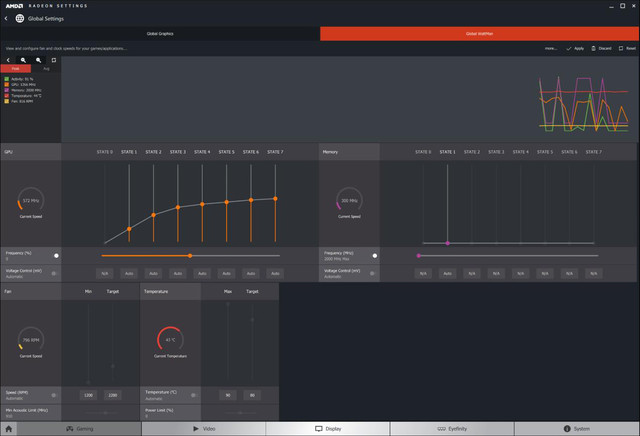Click GPU State 1 Auto voltage field
Image resolution: width=640 pixels, height=436 pixels.
click(x=129, y=273)
